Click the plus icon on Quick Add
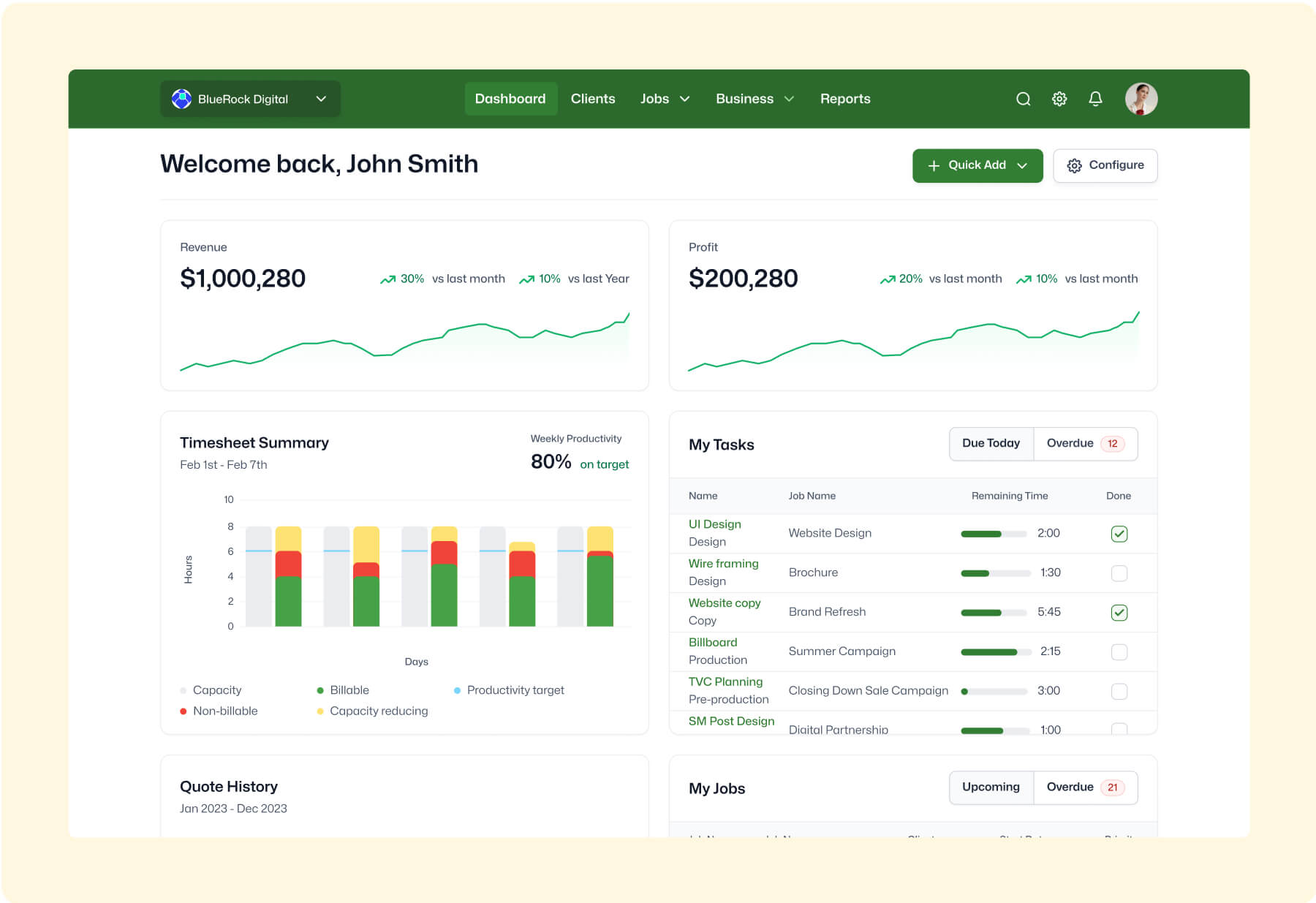1316x903 pixels. coord(934,165)
